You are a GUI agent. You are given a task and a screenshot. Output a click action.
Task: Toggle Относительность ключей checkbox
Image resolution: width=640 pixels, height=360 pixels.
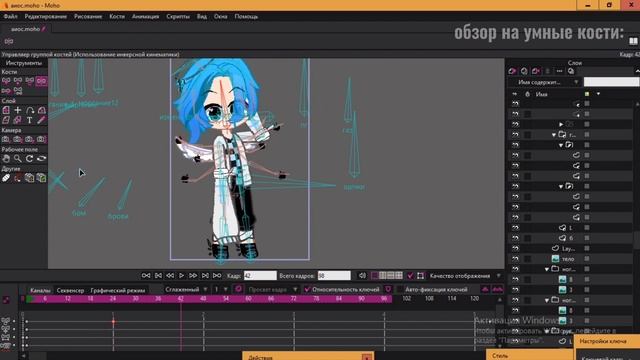pyautogui.click(x=307, y=289)
